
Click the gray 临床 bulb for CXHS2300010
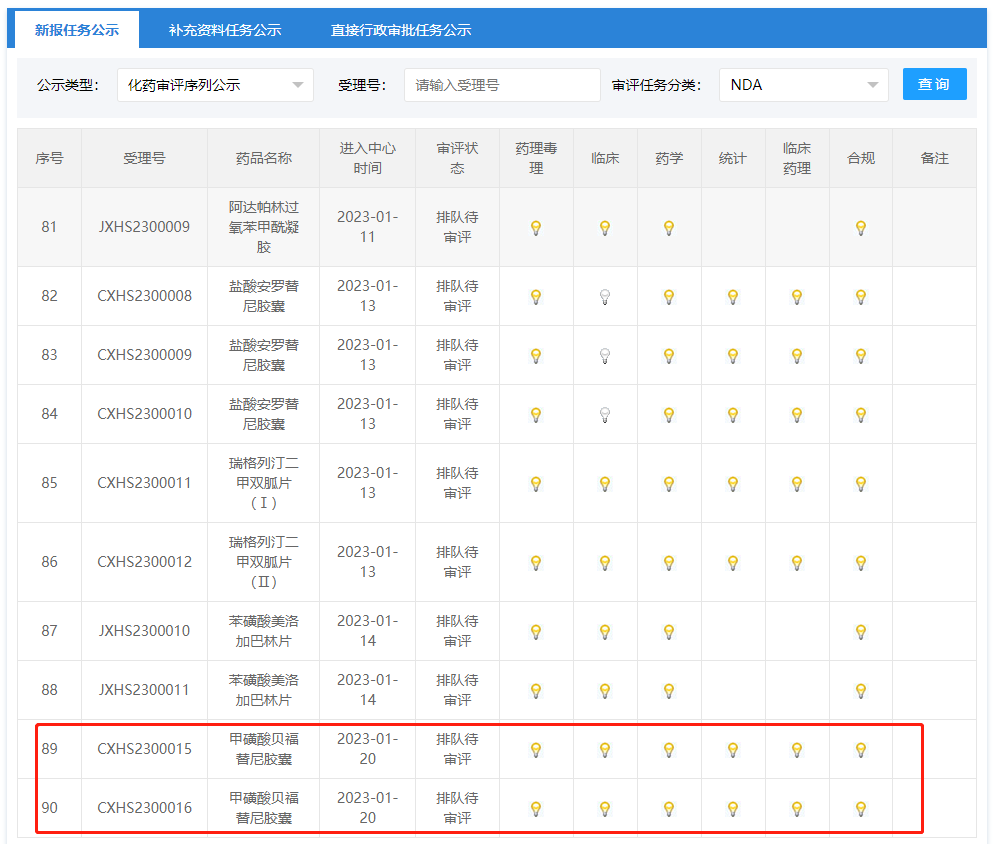click(x=605, y=415)
